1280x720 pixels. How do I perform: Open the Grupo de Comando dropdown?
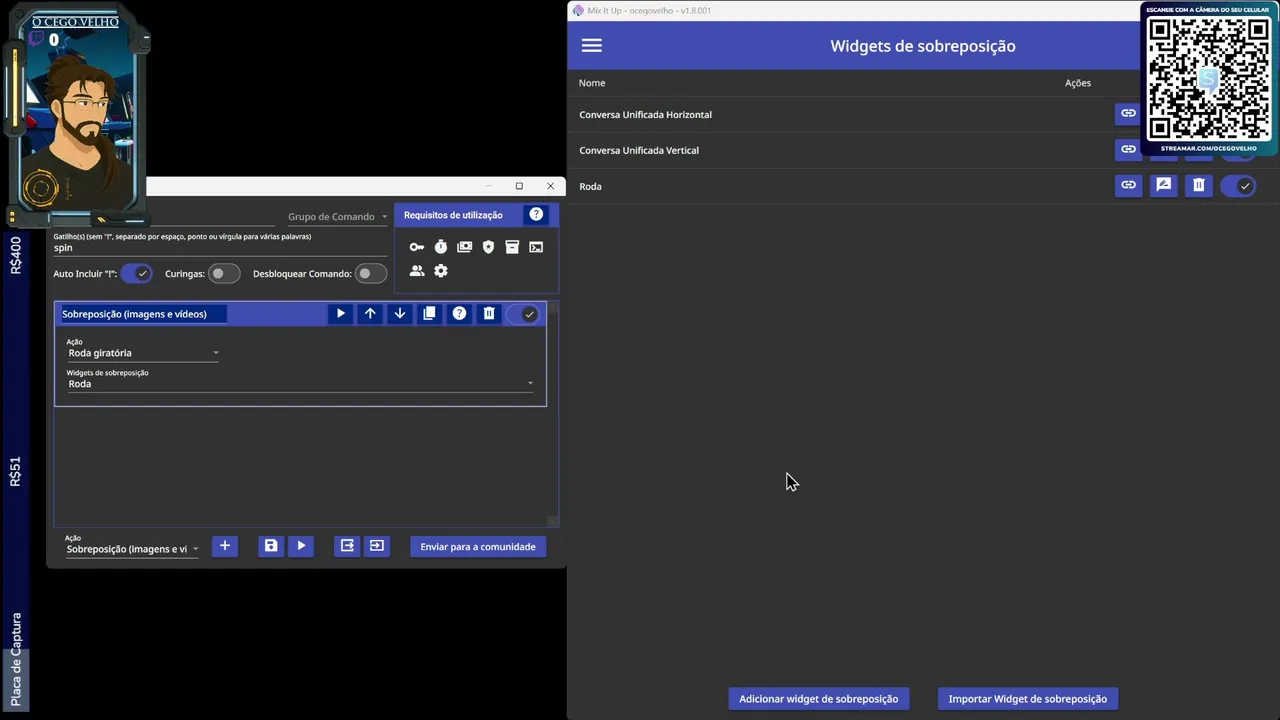[337, 217]
